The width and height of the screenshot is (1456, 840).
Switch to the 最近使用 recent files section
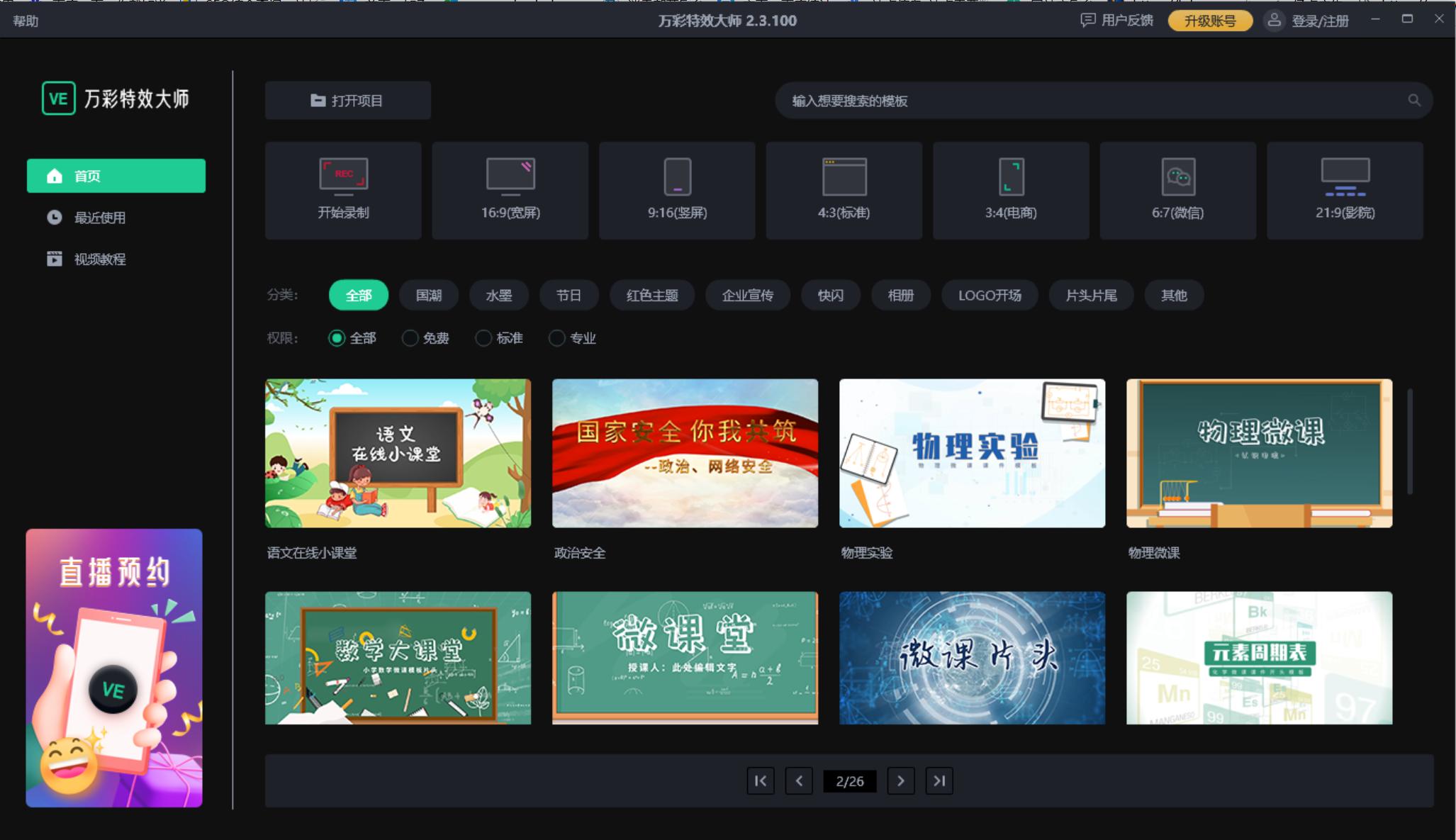click(98, 218)
